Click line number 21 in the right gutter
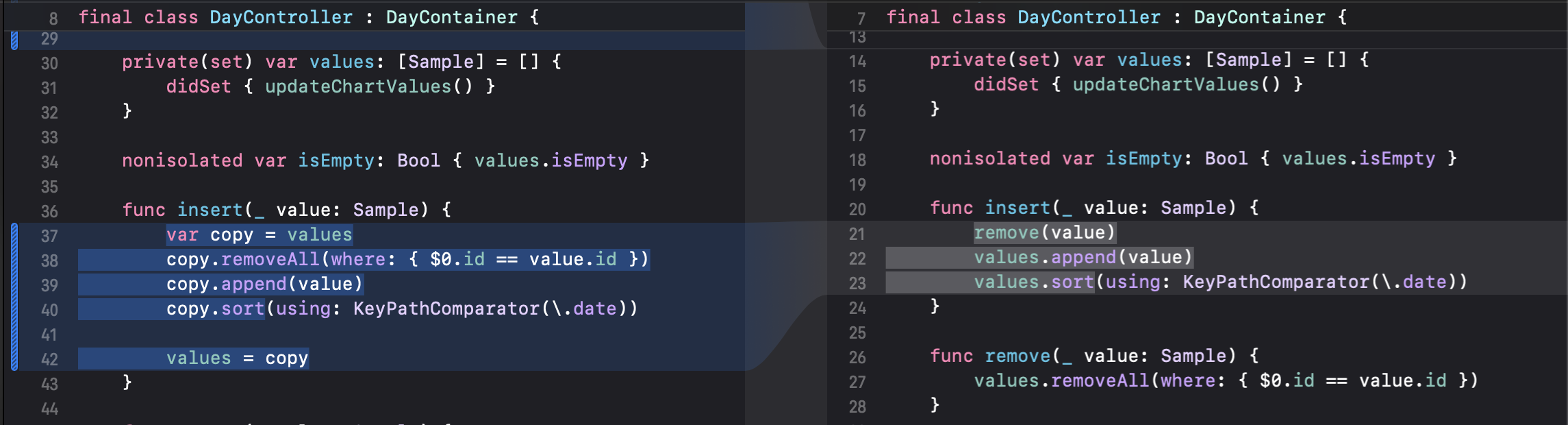Viewport: 1568px width, 425px height. (857, 234)
